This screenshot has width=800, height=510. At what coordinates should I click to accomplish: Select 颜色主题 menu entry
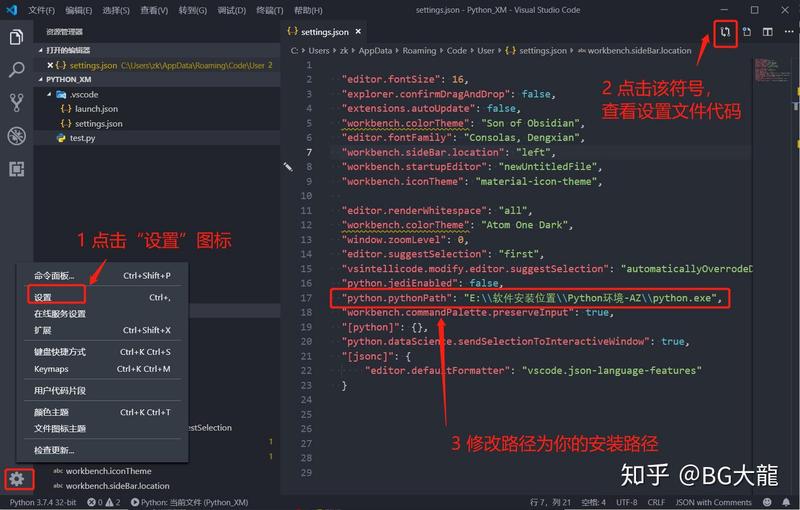(103, 412)
